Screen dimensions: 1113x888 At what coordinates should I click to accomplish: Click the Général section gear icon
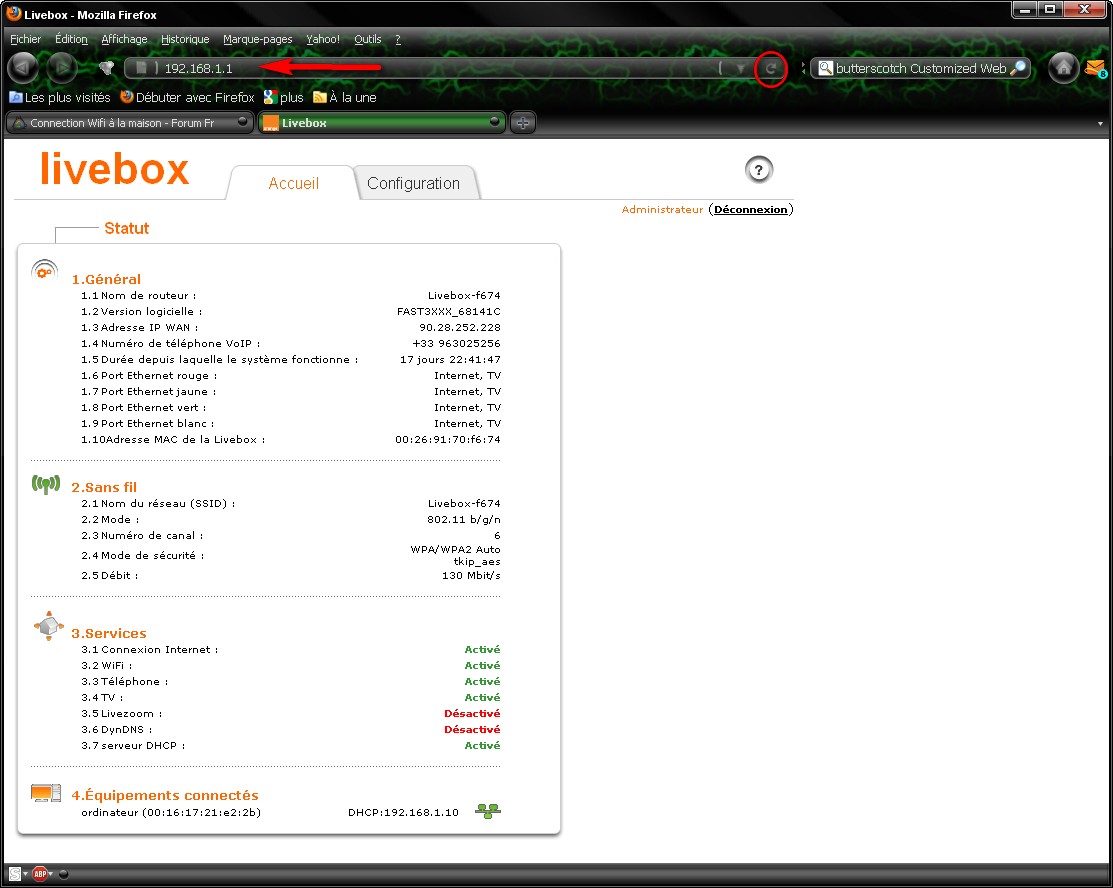tap(45, 270)
